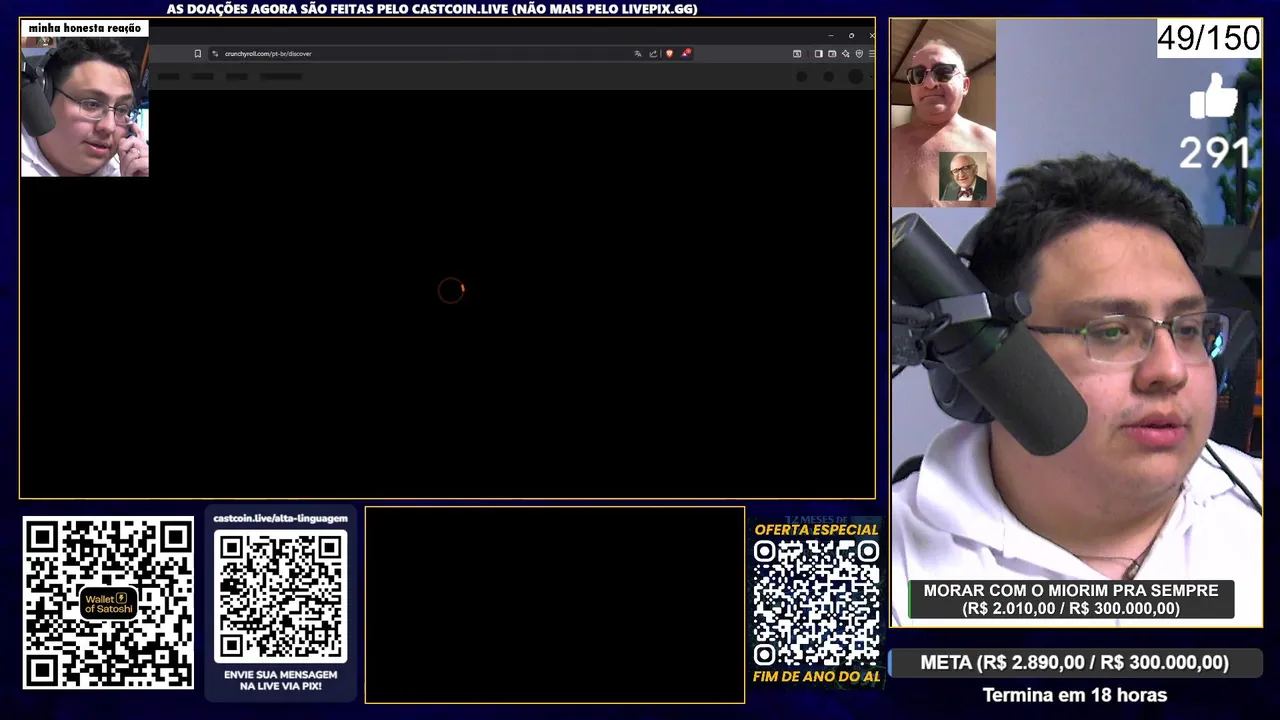This screenshot has width=1280, height=720.
Task: Minimize the browser window
Action: tap(831, 35)
